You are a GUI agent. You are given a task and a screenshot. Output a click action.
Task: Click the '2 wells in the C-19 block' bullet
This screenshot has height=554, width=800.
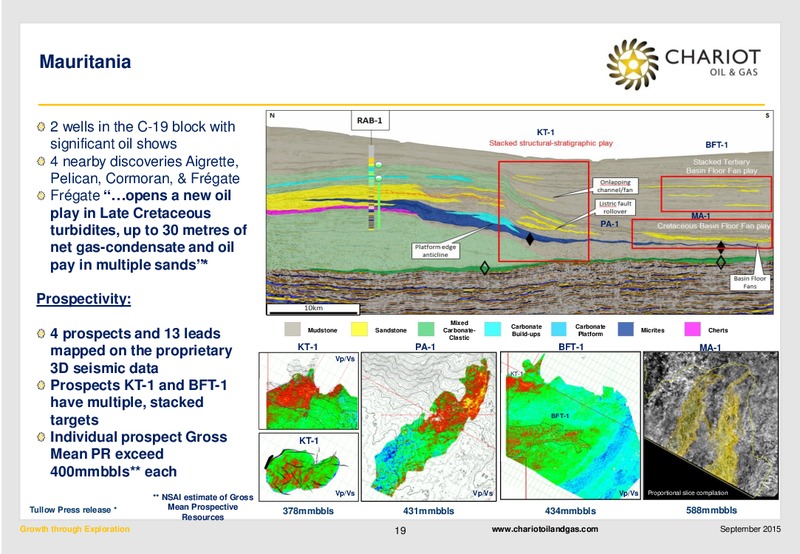click(x=142, y=135)
